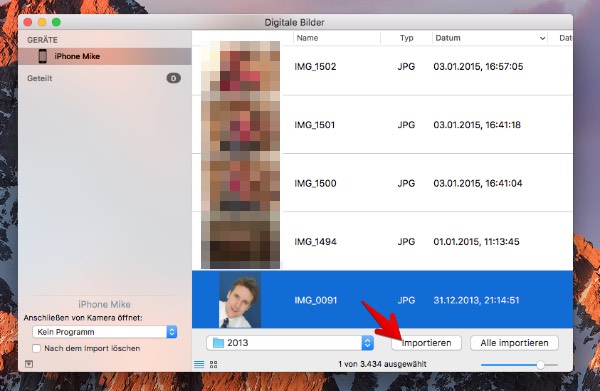The width and height of the screenshot is (600, 391).
Task: Minimize the window with yellow button
Action: tap(42, 22)
